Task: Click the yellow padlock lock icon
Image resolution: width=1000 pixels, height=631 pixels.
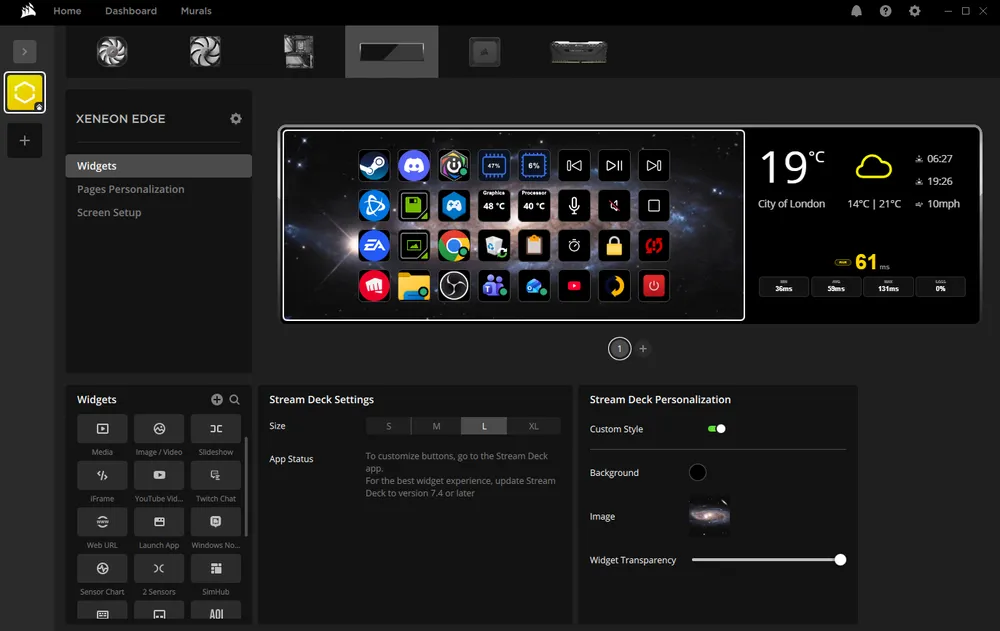Action: coord(614,246)
